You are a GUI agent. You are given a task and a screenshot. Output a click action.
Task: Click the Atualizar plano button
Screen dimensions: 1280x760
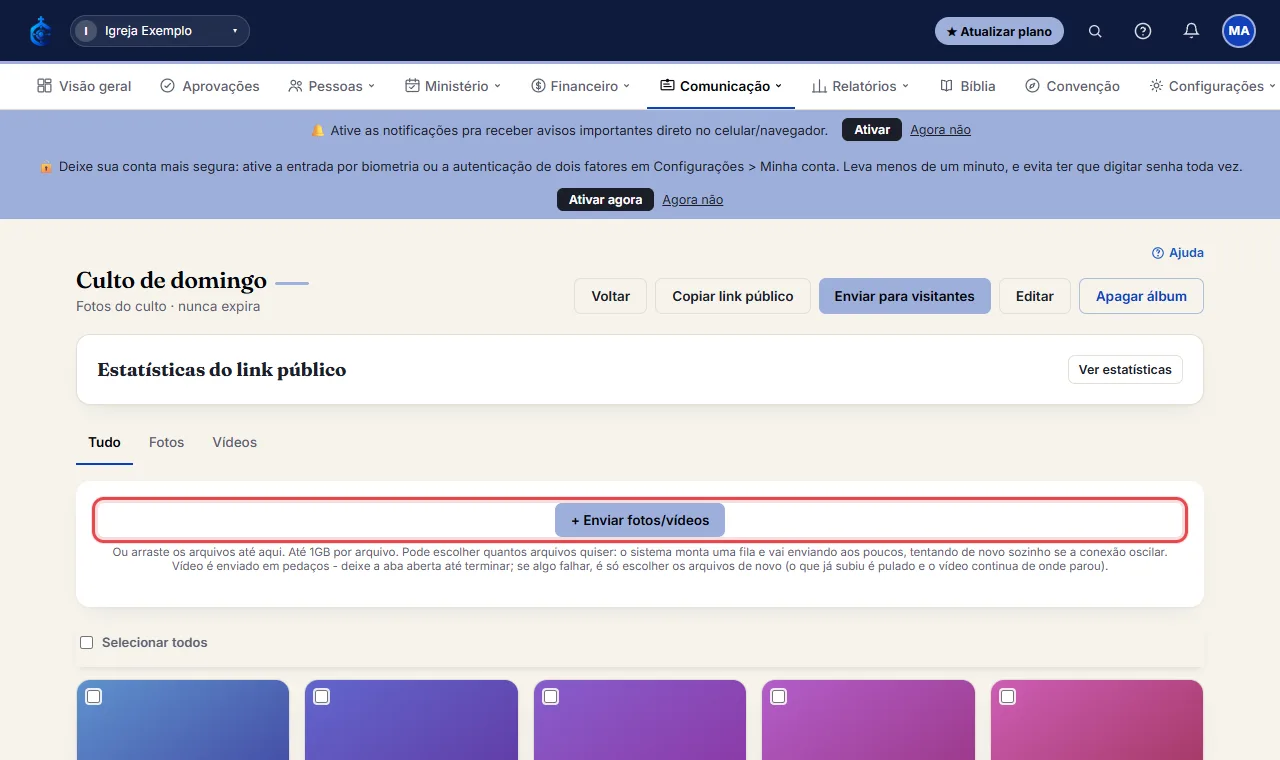[x=999, y=31]
